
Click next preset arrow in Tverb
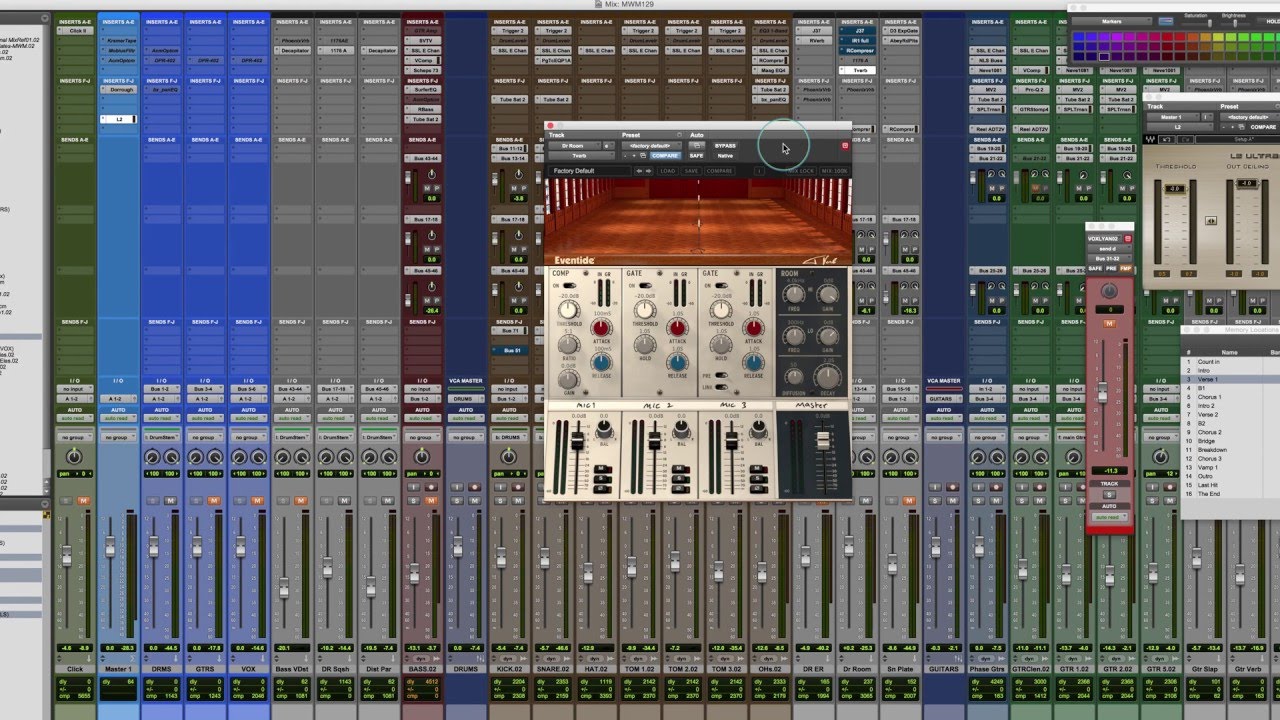pyautogui.click(x=648, y=171)
